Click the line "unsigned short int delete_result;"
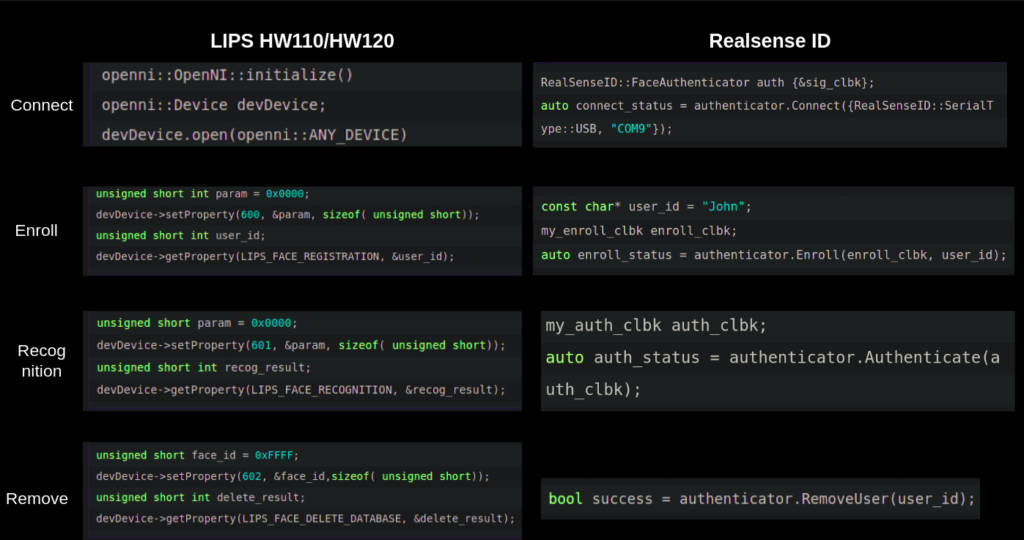The image size is (1024, 540). (200, 498)
